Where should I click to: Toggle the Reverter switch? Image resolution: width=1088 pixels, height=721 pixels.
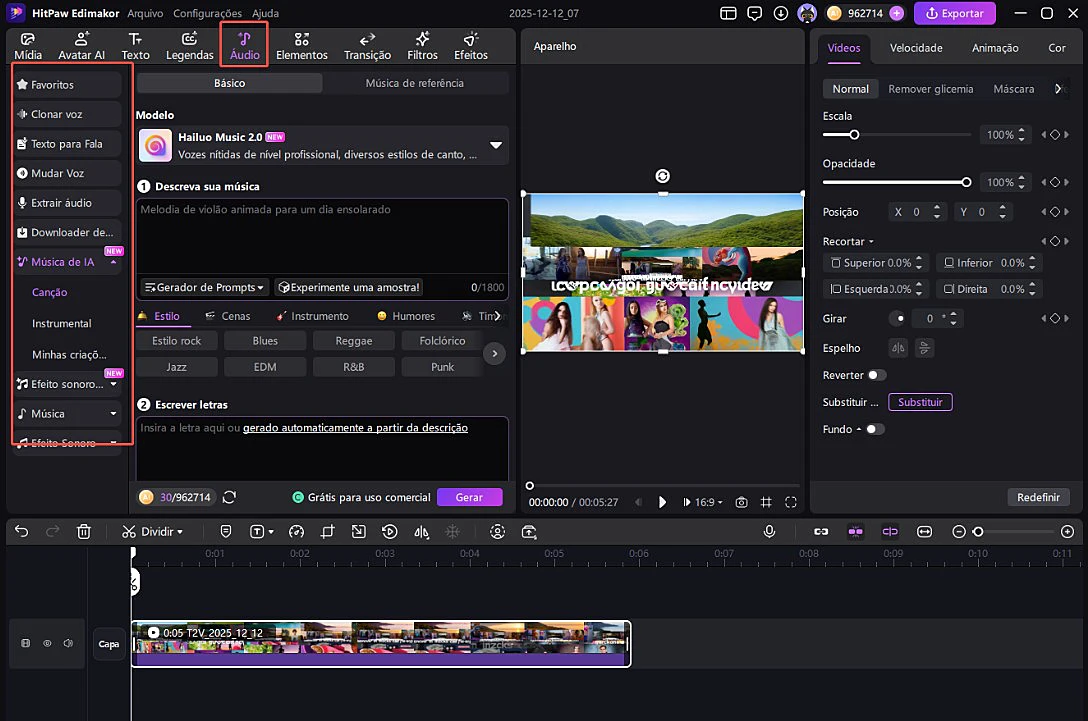click(876, 375)
